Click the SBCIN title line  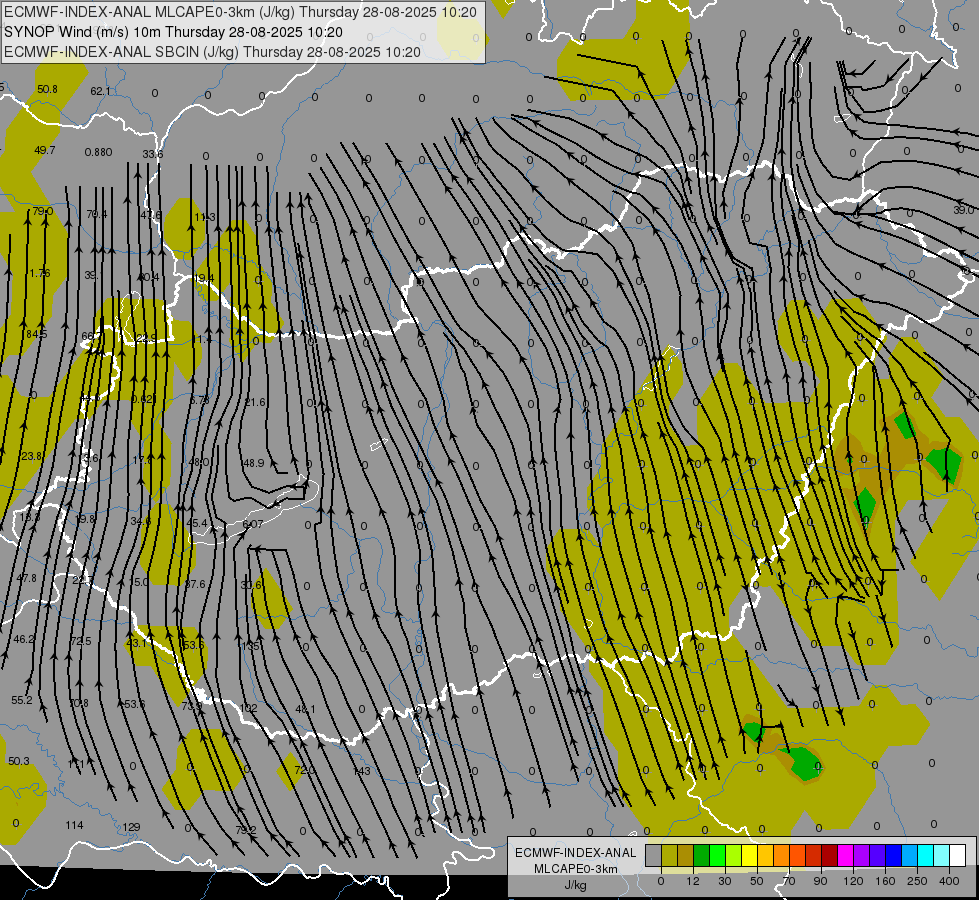(x=212, y=52)
